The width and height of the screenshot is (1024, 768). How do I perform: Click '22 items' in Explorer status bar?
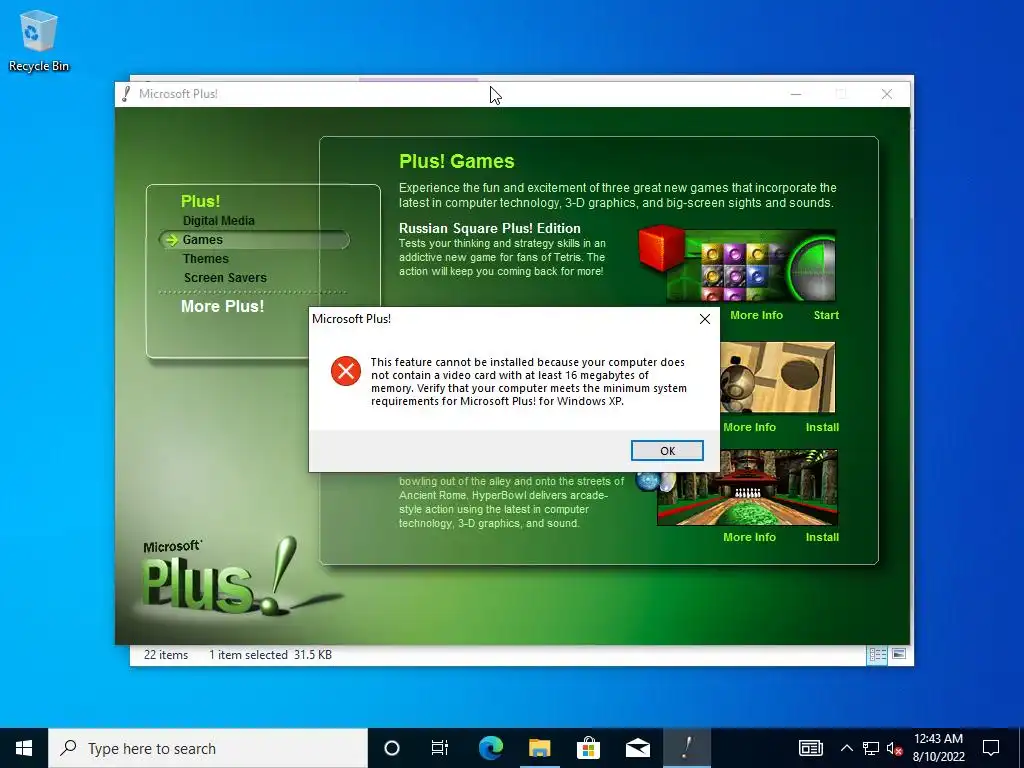[x=166, y=655]
